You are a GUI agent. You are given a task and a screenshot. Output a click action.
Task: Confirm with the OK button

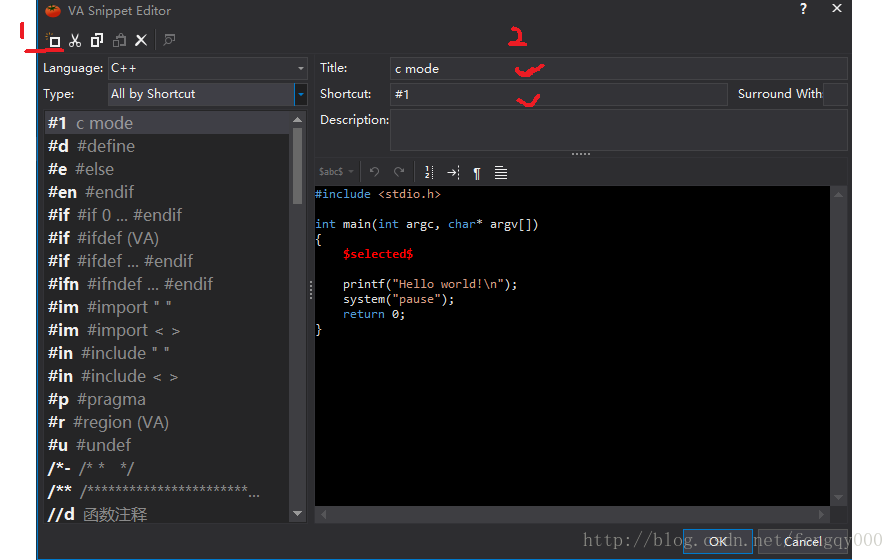[x=718, y=541]
